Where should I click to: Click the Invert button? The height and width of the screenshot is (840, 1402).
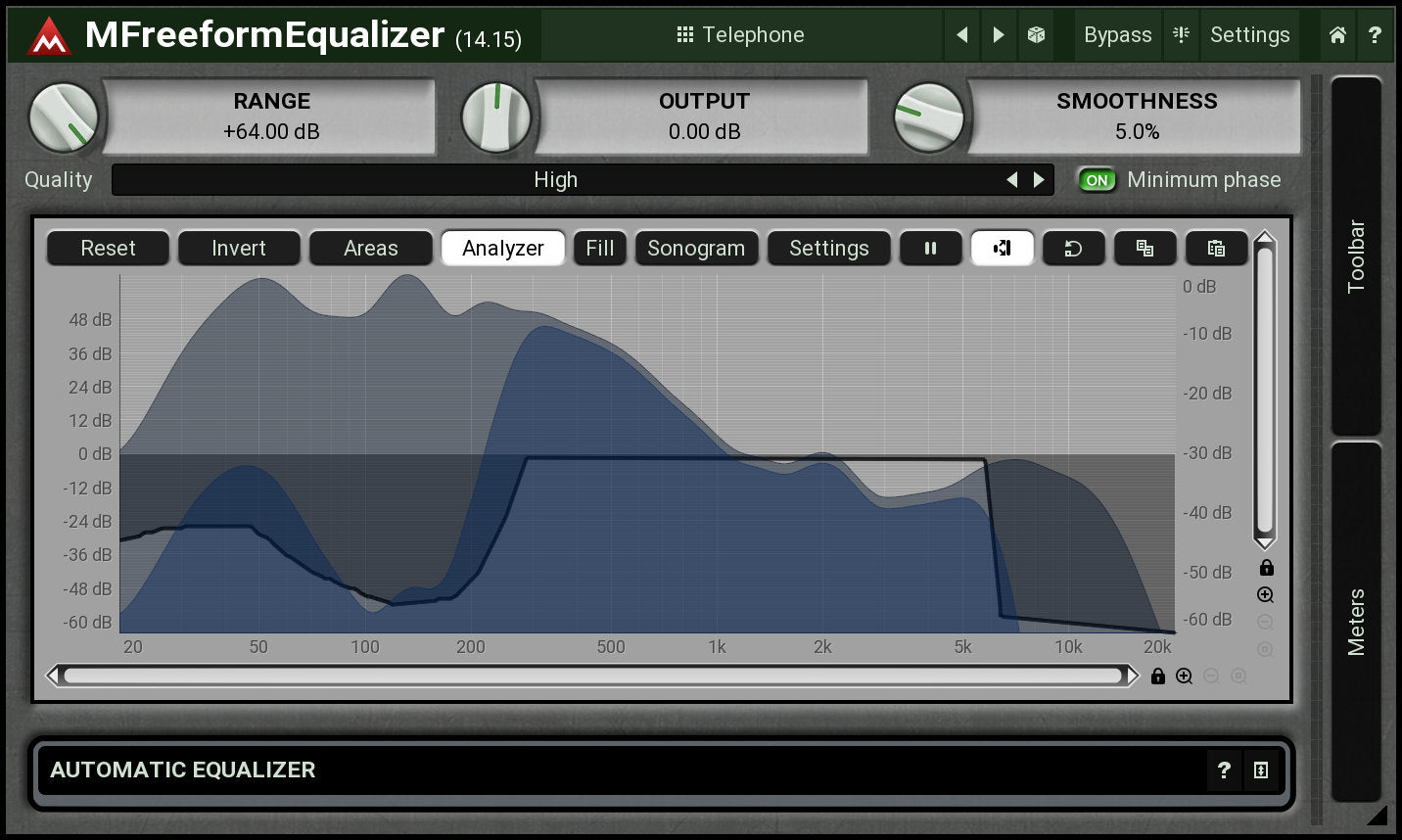click(x=239, y=249)
